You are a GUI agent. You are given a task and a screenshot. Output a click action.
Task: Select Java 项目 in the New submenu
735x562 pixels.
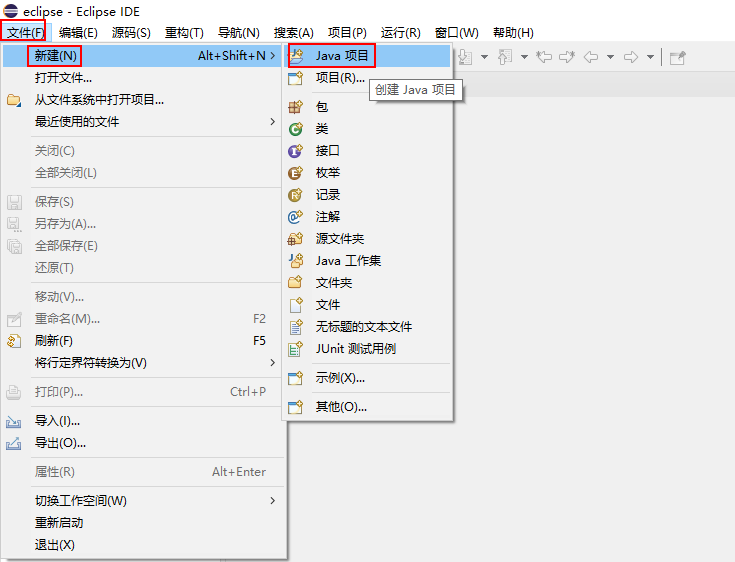coord(342,56)
